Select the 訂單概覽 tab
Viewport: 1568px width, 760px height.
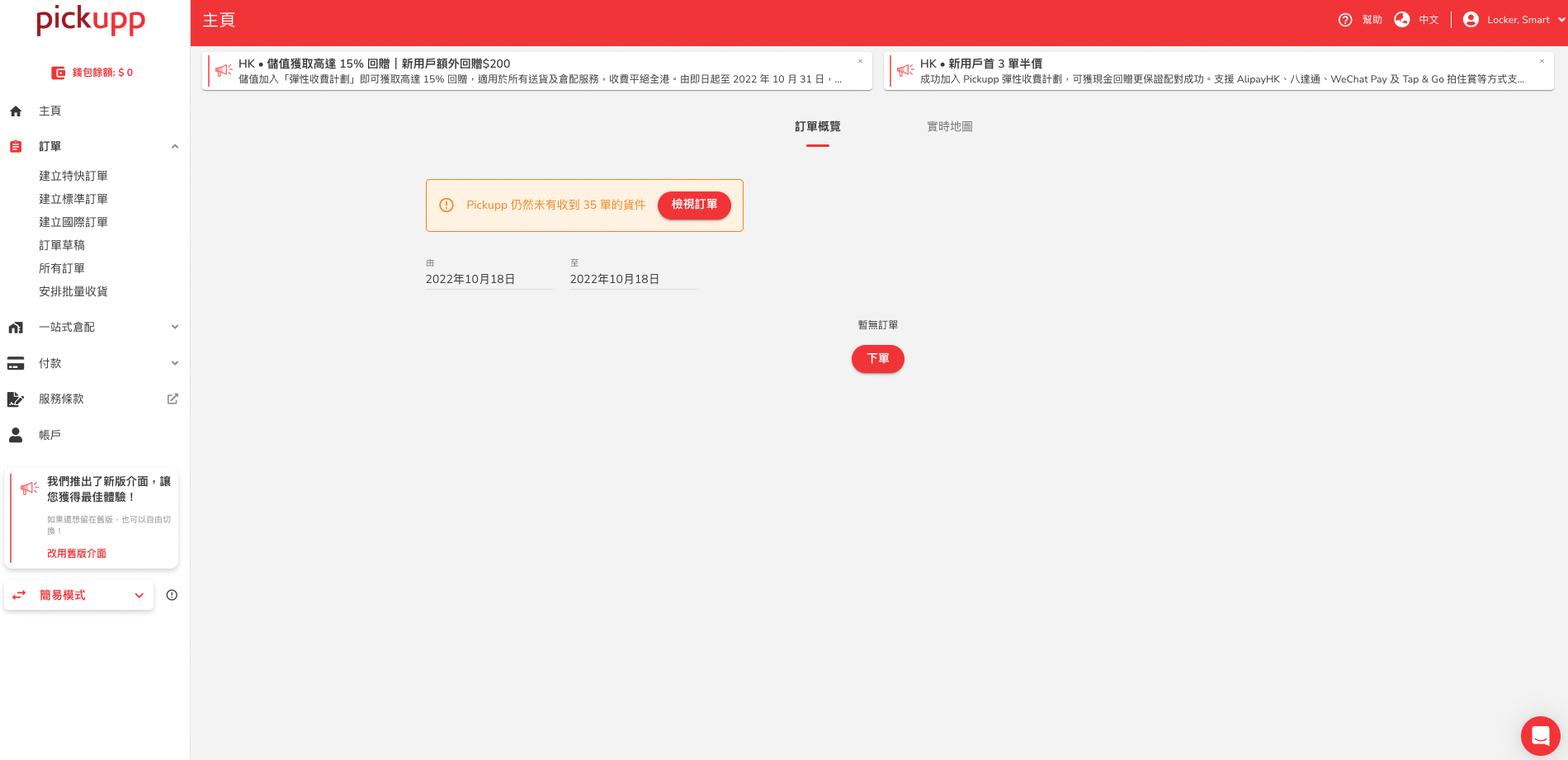coord(817,127)
